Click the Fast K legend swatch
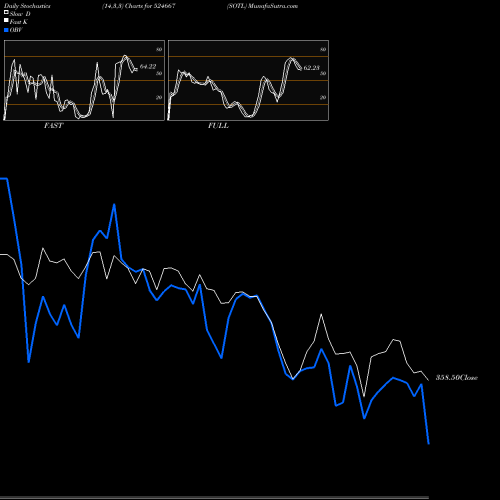The width and height of the screenshot is (500, 500). [6, 20]
